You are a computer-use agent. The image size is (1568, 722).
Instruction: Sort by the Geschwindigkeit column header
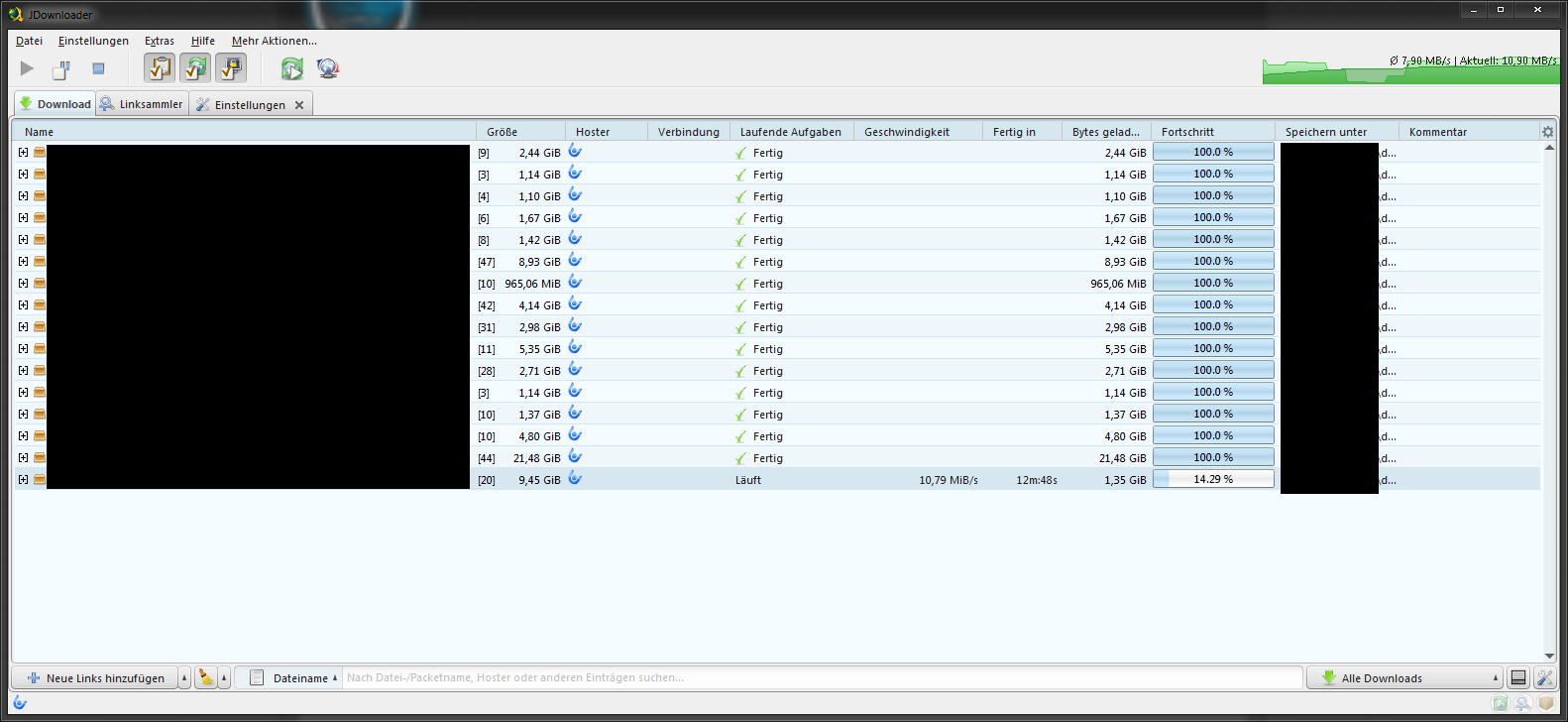[x=918, y=132]
